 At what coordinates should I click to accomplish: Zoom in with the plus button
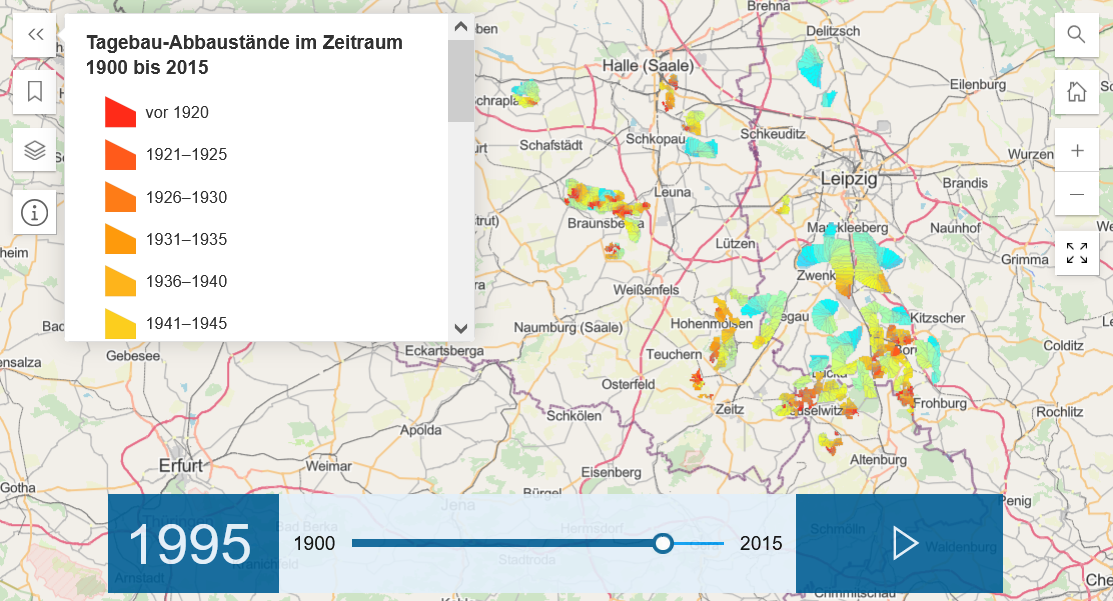pos(1077,150)
